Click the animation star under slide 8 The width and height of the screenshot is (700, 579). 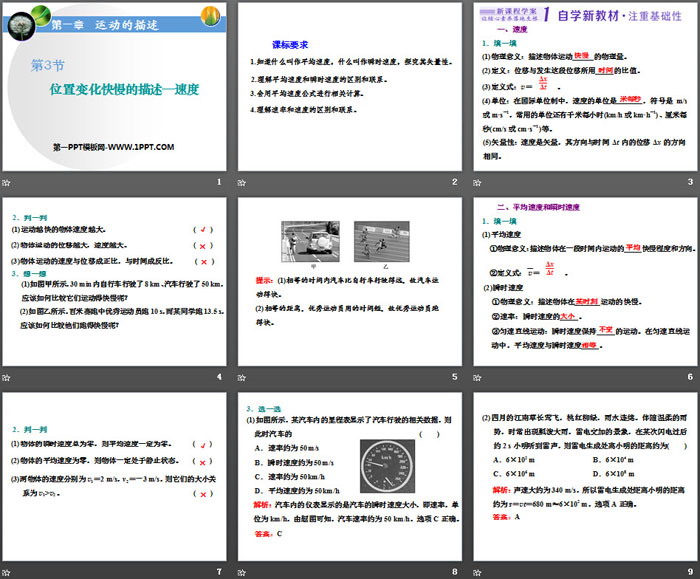tap(241, 571)
